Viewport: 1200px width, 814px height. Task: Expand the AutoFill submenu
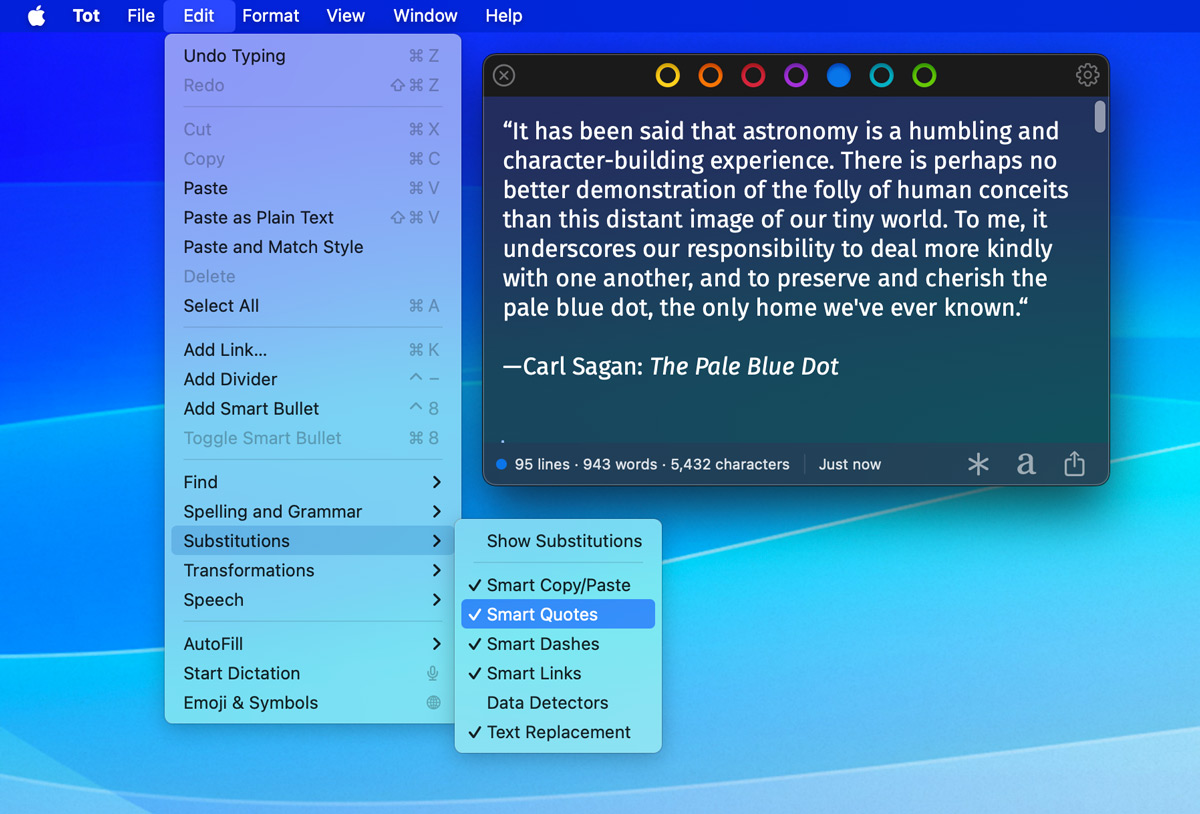point(312,644)
